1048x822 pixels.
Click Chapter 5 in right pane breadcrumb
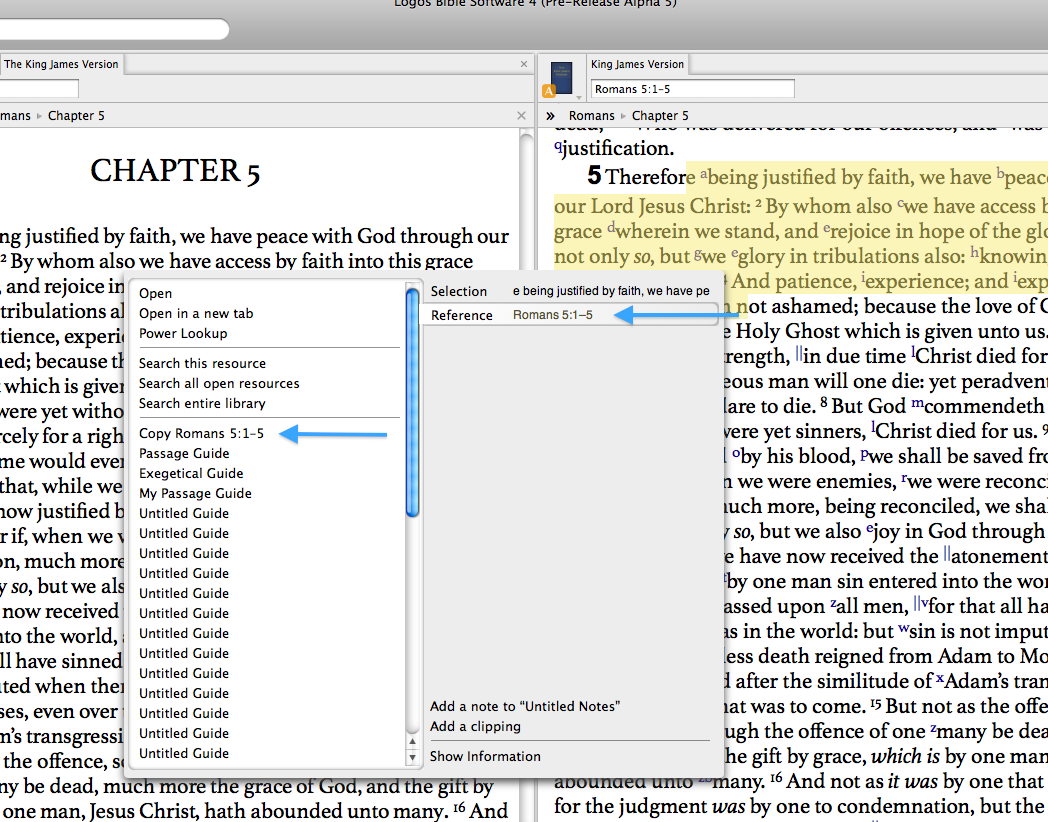click(660, 116)
